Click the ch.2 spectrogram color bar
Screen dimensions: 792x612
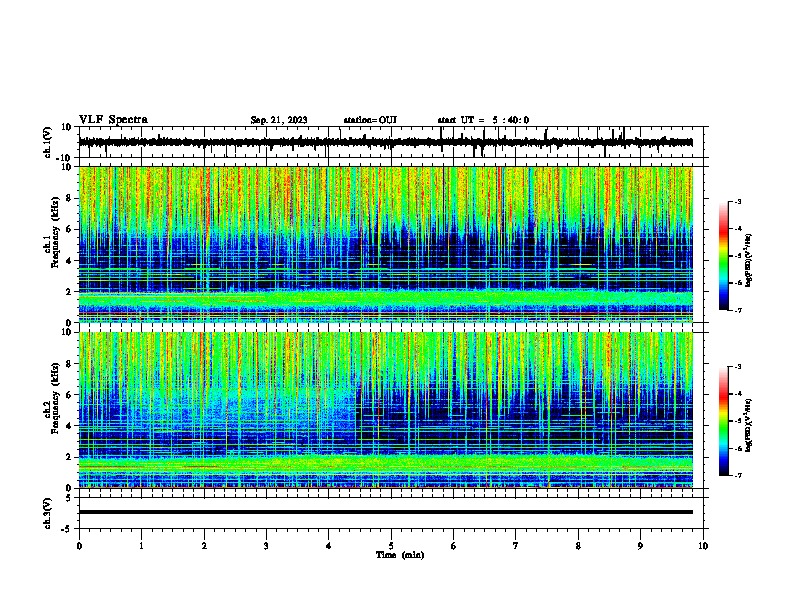click(x=724, y=421)
